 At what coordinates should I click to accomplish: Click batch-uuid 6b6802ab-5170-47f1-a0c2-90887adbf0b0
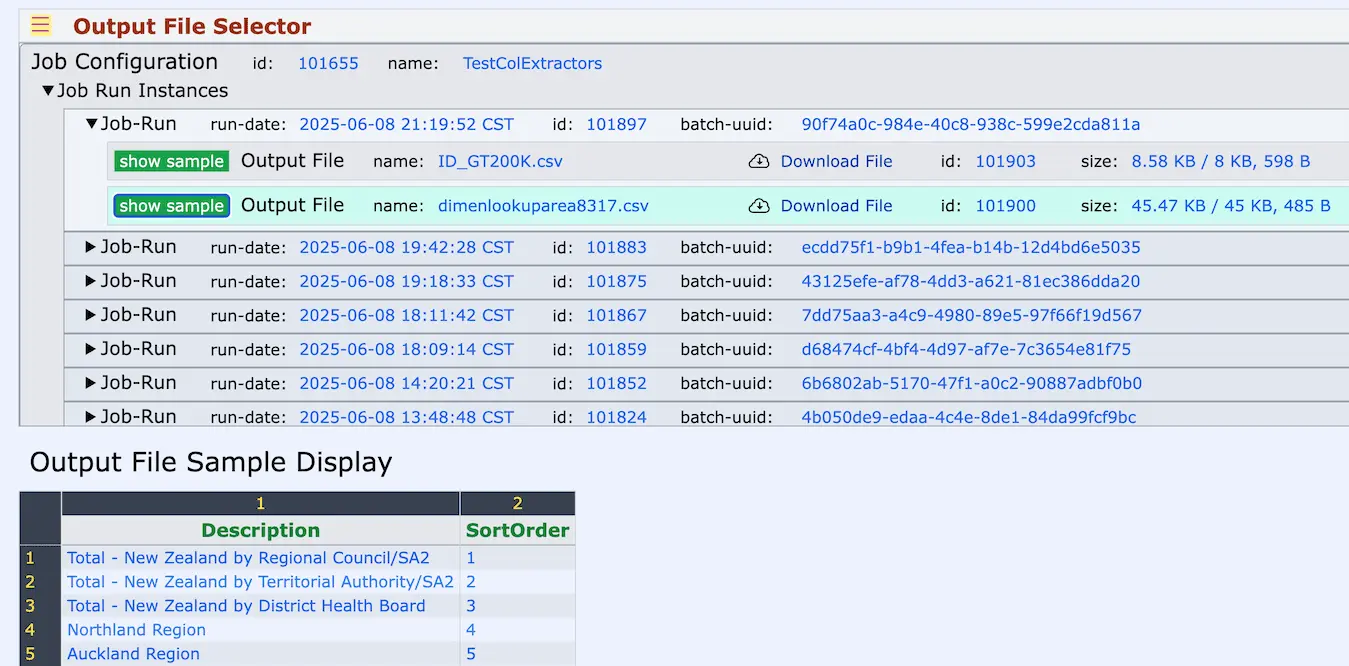click(971, 383)
